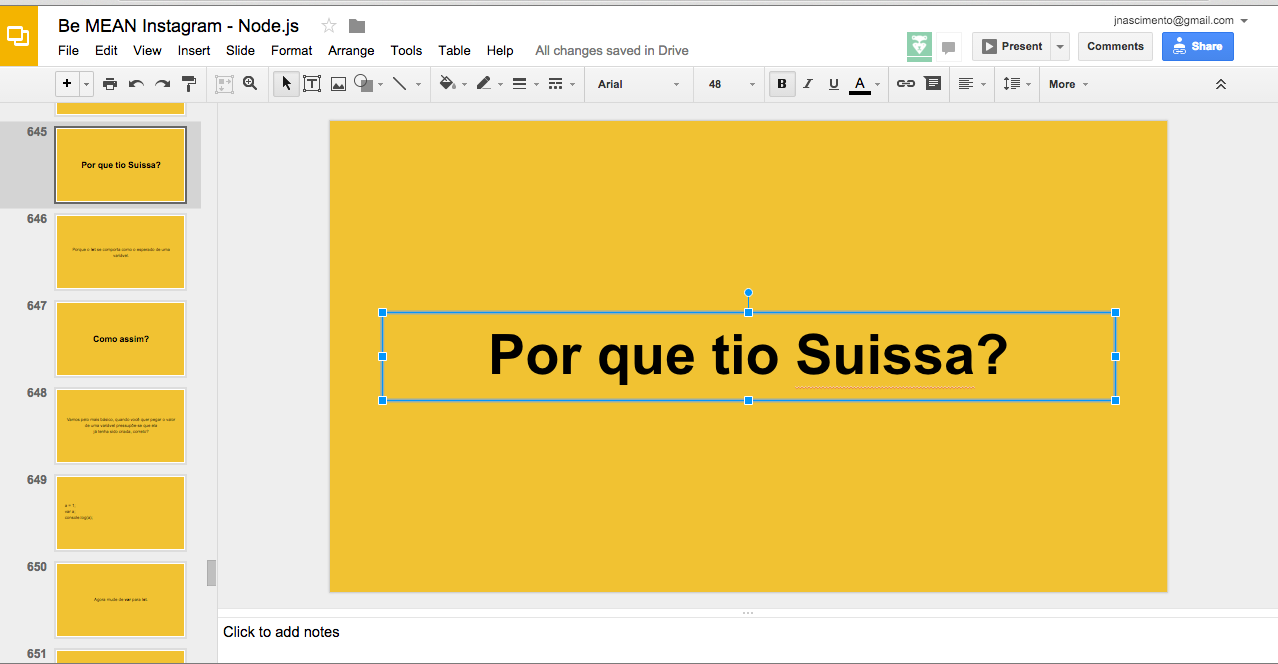Open the Comments button

point(1115,46)
